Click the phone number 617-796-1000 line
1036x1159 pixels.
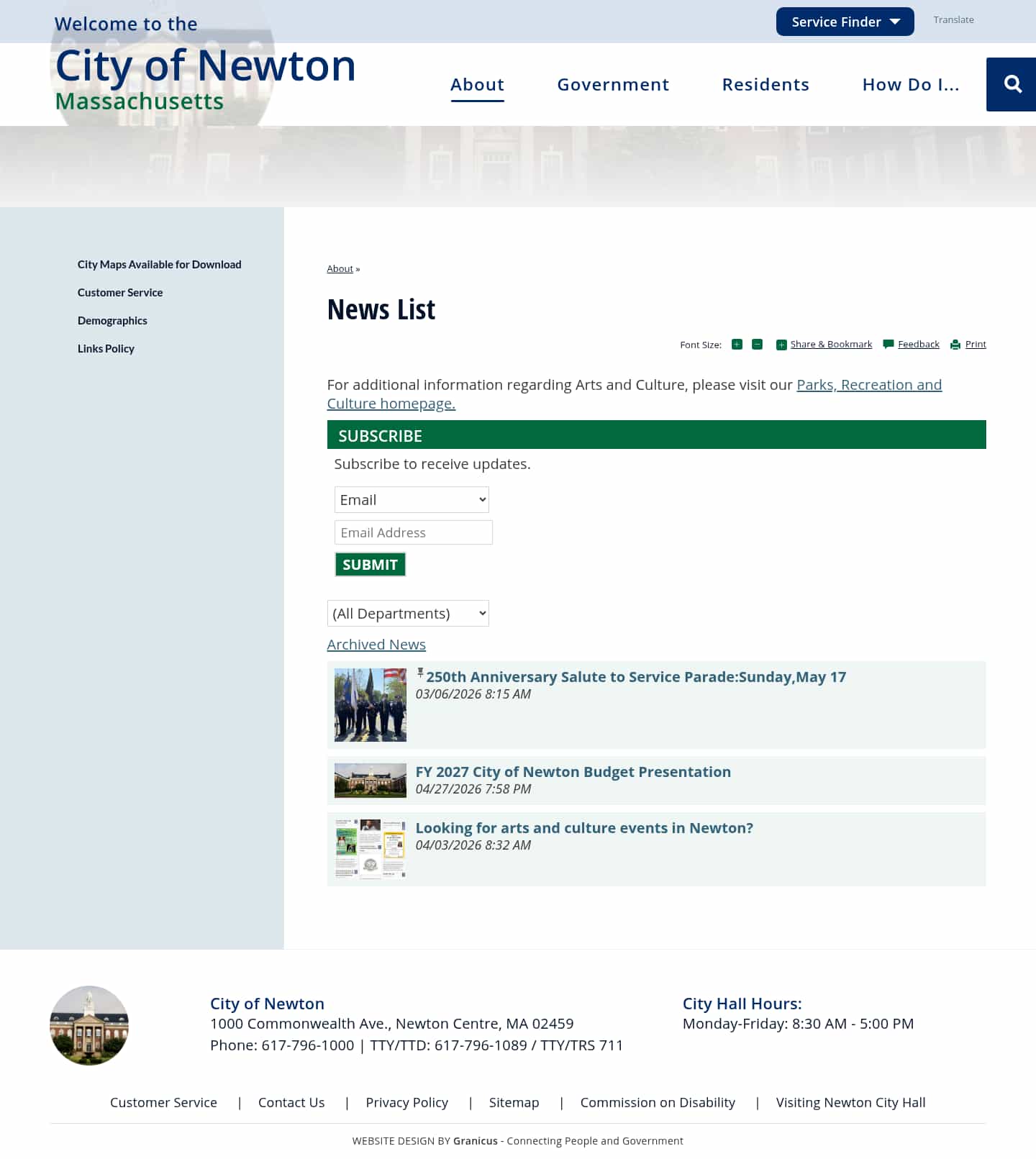tap(417, 1045)
